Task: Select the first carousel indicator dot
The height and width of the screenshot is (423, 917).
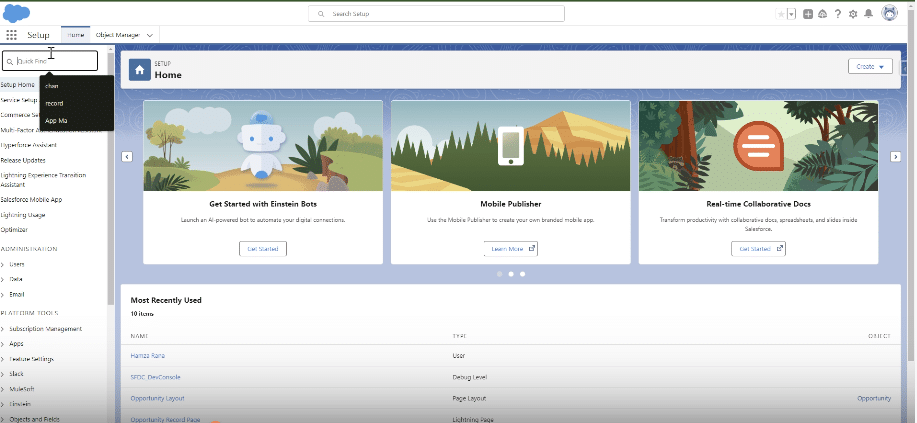Action: click(x=499, y=274)
